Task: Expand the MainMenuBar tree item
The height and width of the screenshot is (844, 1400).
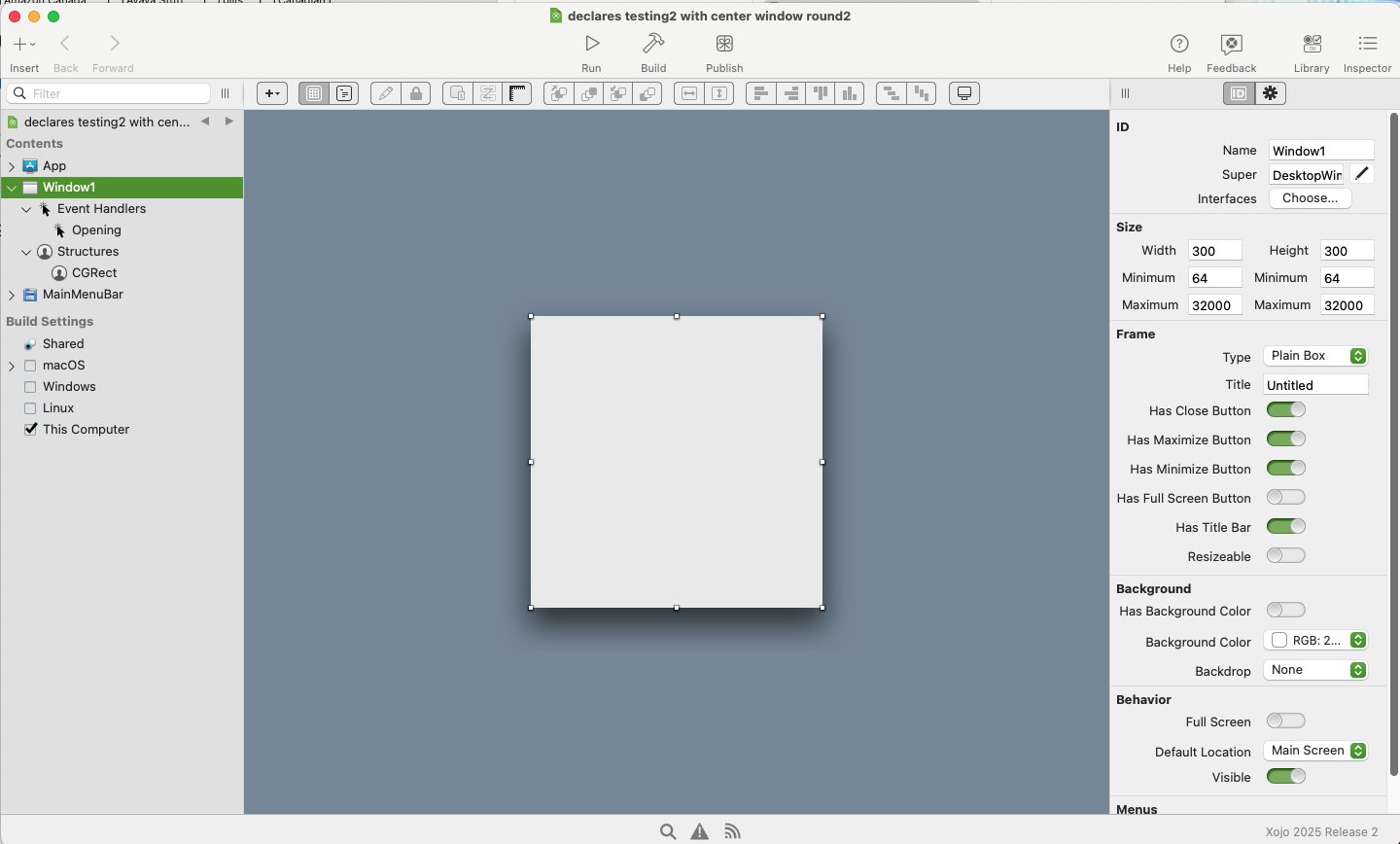Action: (12, 295)
